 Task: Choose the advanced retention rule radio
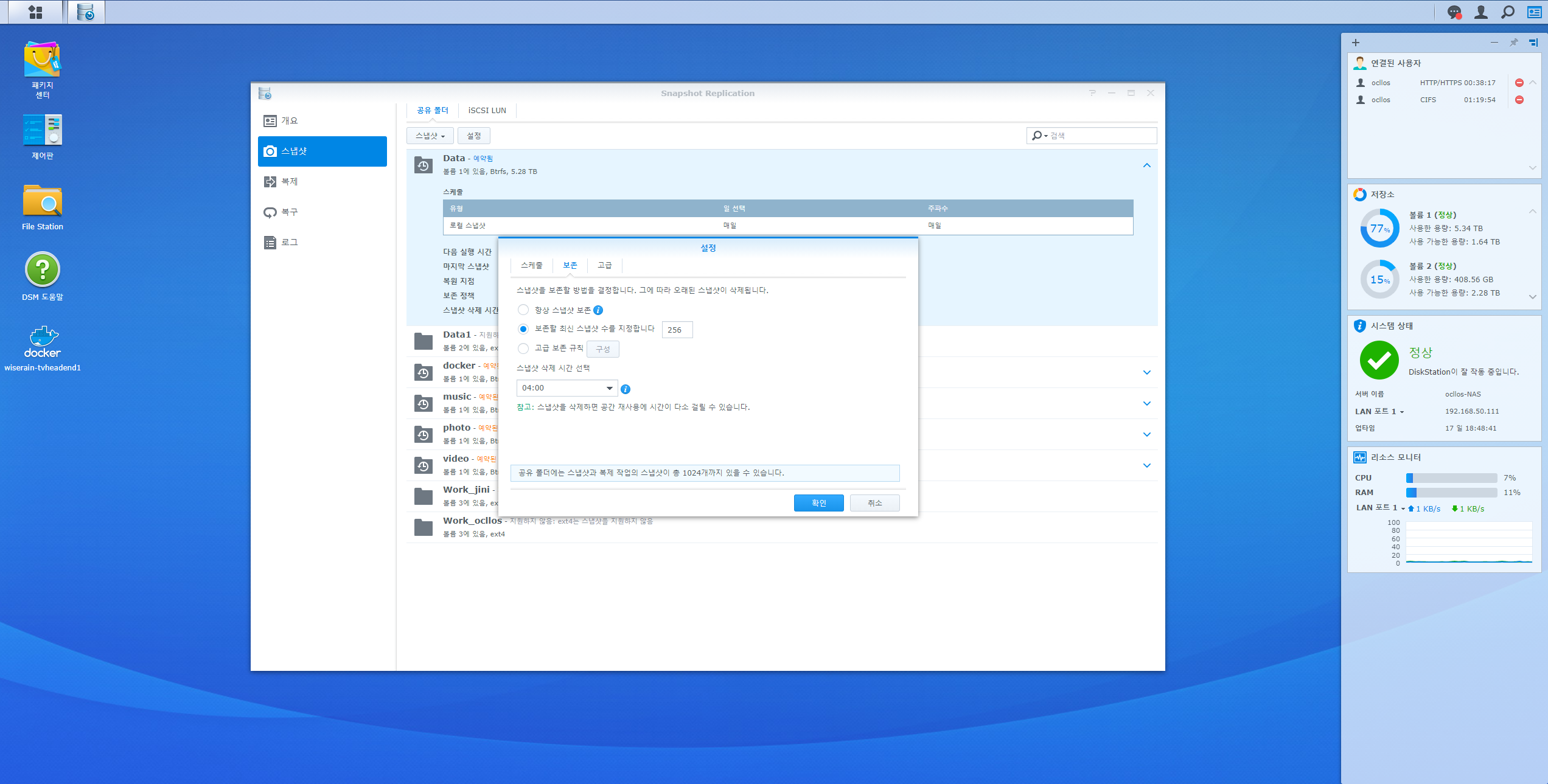pyautogui.click(x=523, y=349)
